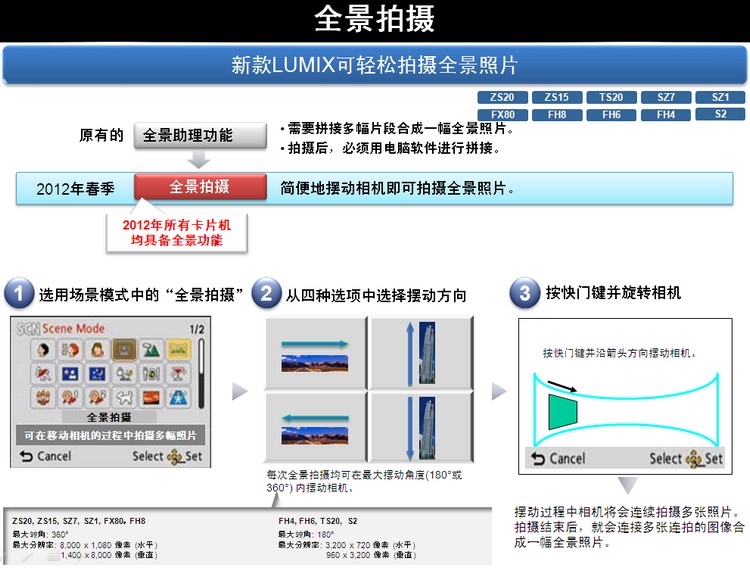Click the heading 按快门键并旋转相机
The width and height of the screenshot is (750, 571).
coord(613,292)
